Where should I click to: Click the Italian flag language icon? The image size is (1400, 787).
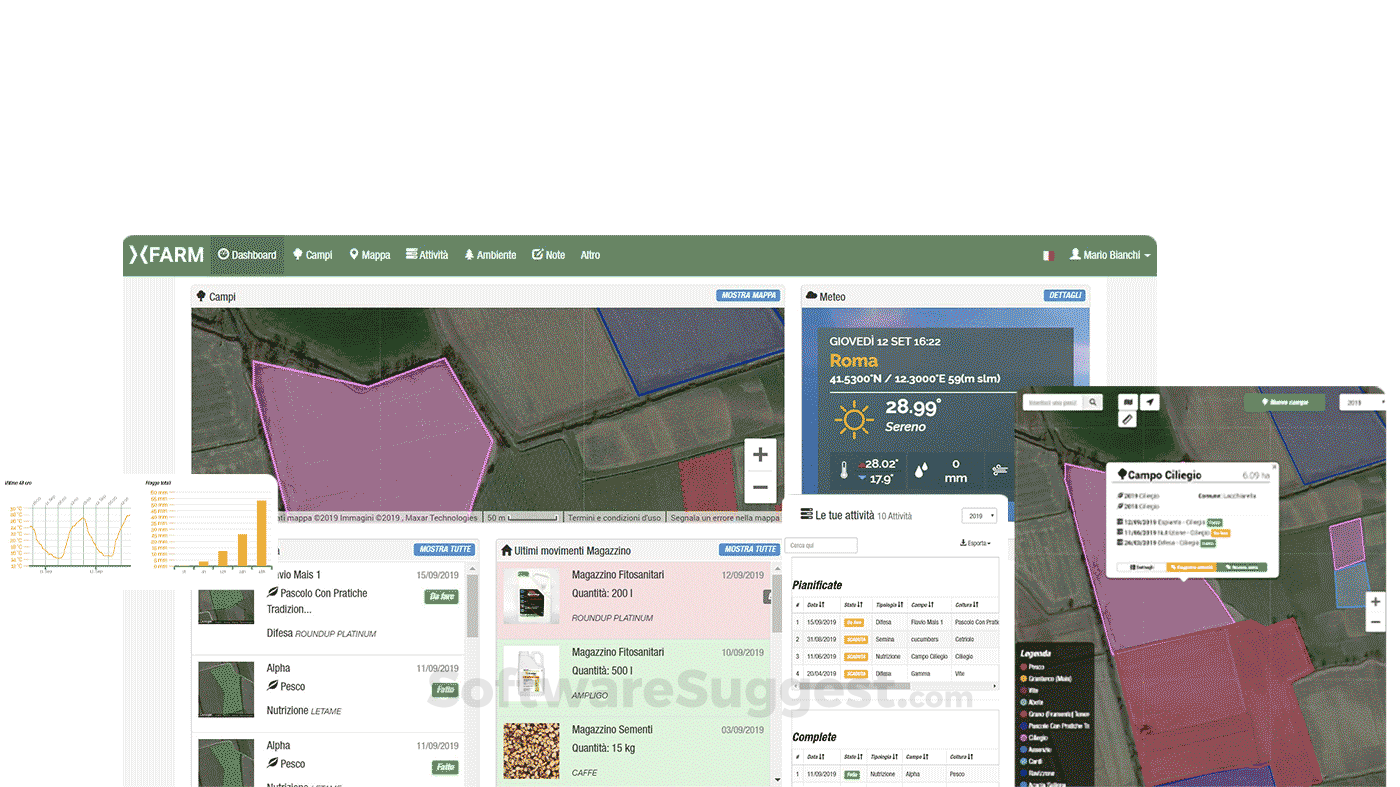click(x=1048, y=255)
